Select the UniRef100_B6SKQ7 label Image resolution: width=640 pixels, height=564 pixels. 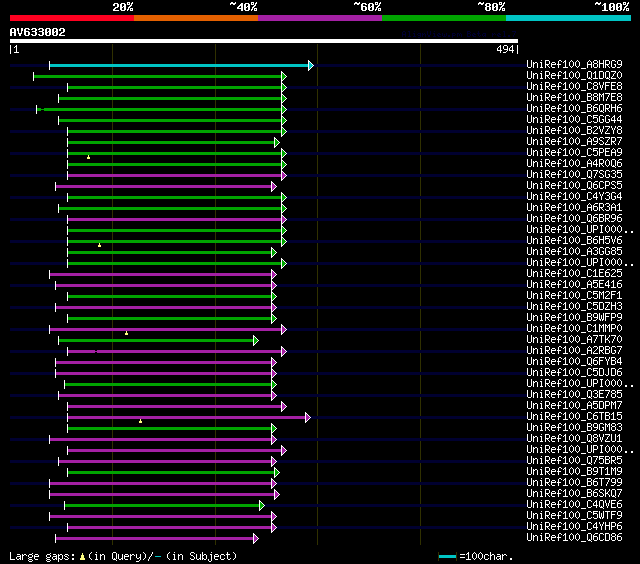coord(574,494)
